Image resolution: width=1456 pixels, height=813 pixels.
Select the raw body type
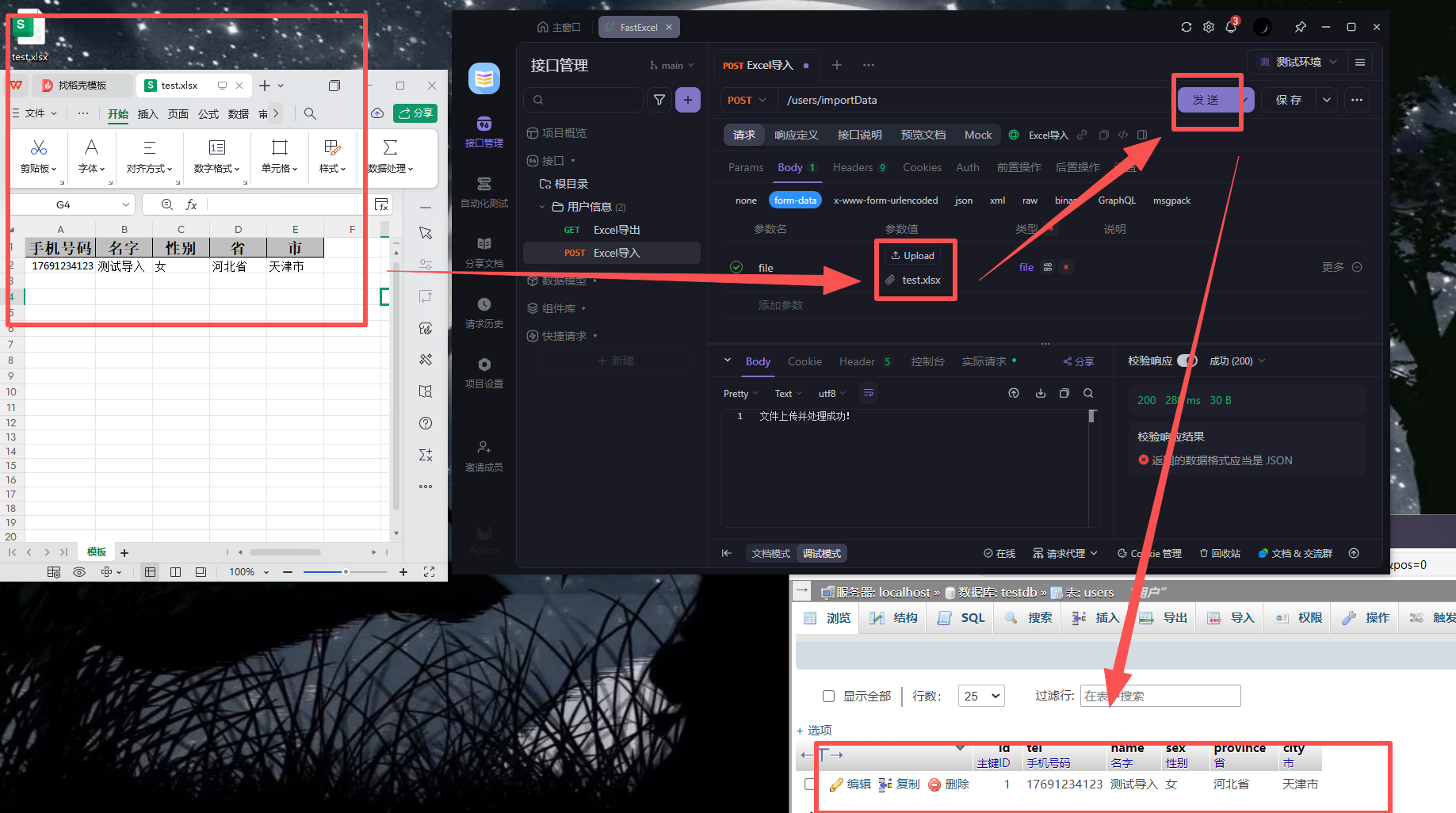click(1030, 200)
